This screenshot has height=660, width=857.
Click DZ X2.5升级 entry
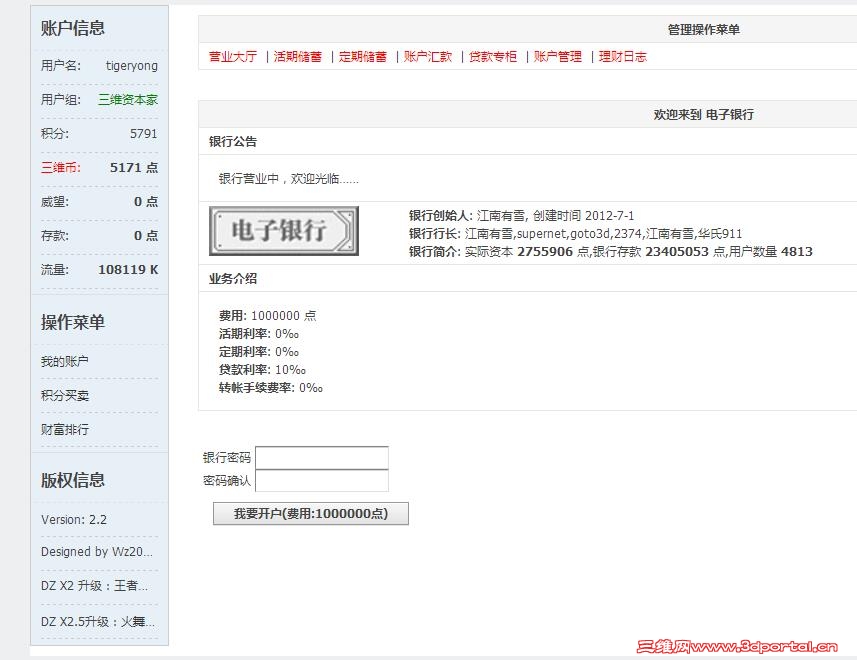pos(98,621)
